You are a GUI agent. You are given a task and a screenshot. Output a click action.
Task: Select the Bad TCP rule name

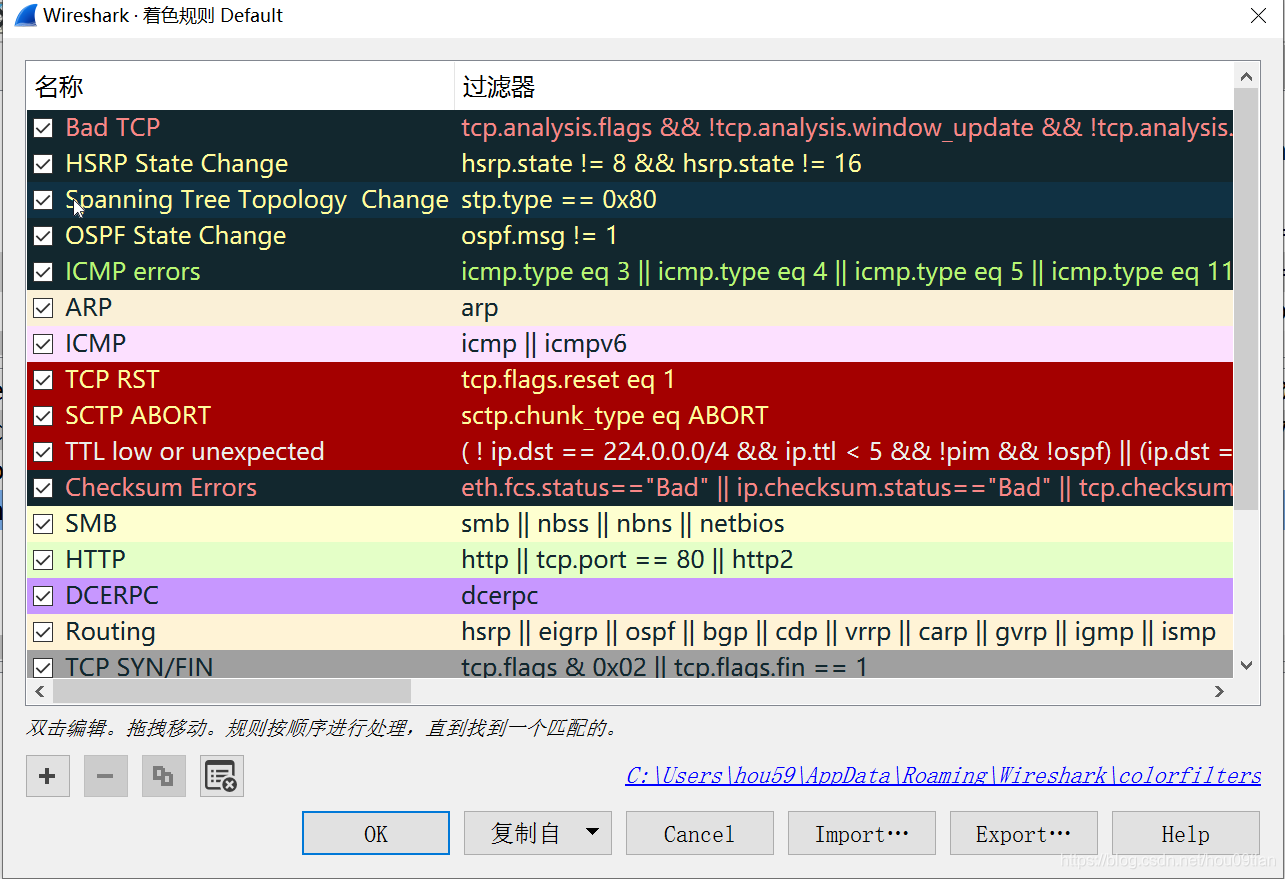coord(112,128)
